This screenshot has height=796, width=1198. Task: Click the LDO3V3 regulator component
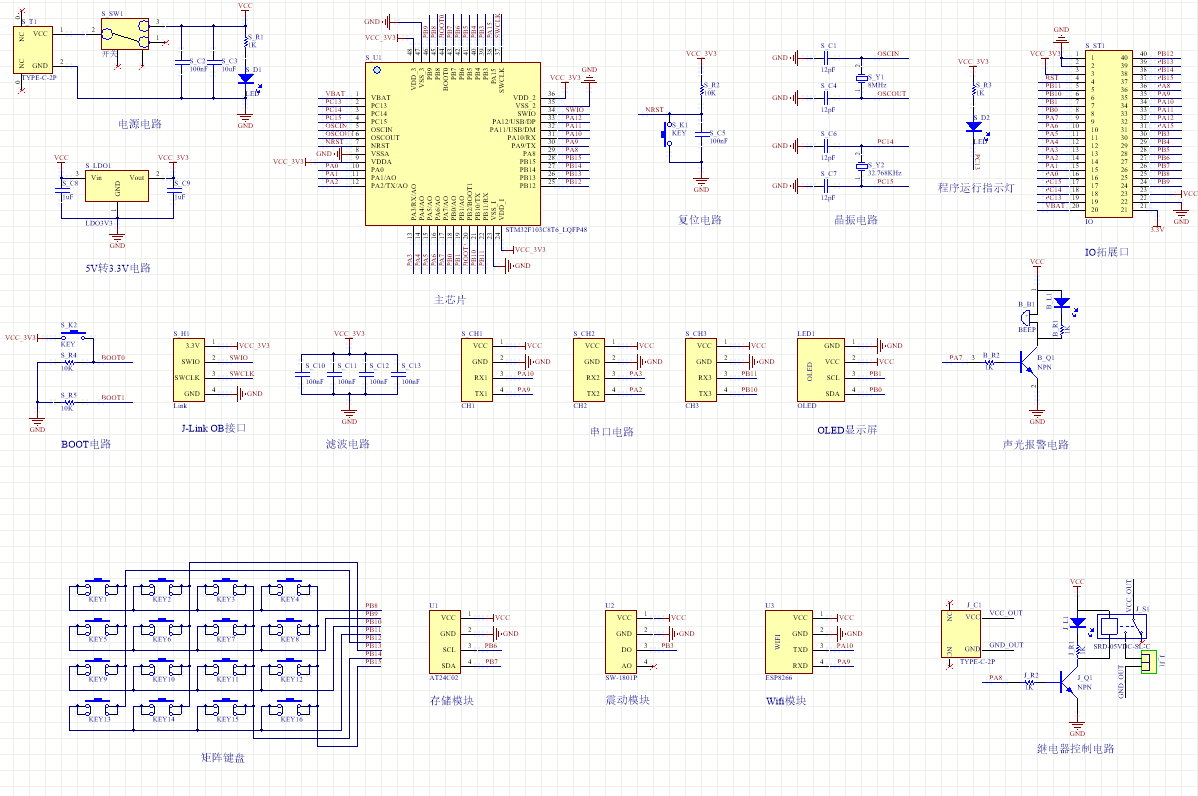tap(117, 186)
